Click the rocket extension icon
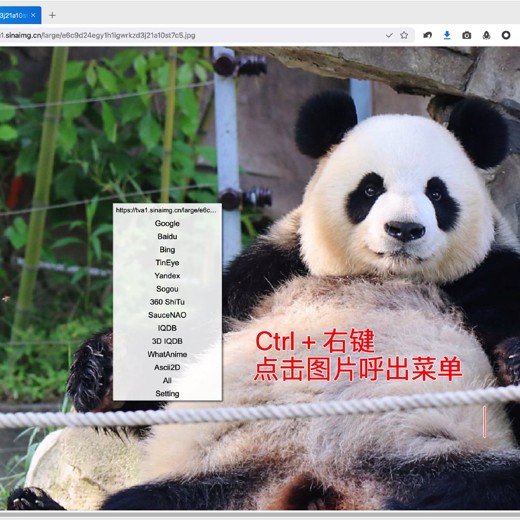The image size is (520, 520). [x=486, y=35]
